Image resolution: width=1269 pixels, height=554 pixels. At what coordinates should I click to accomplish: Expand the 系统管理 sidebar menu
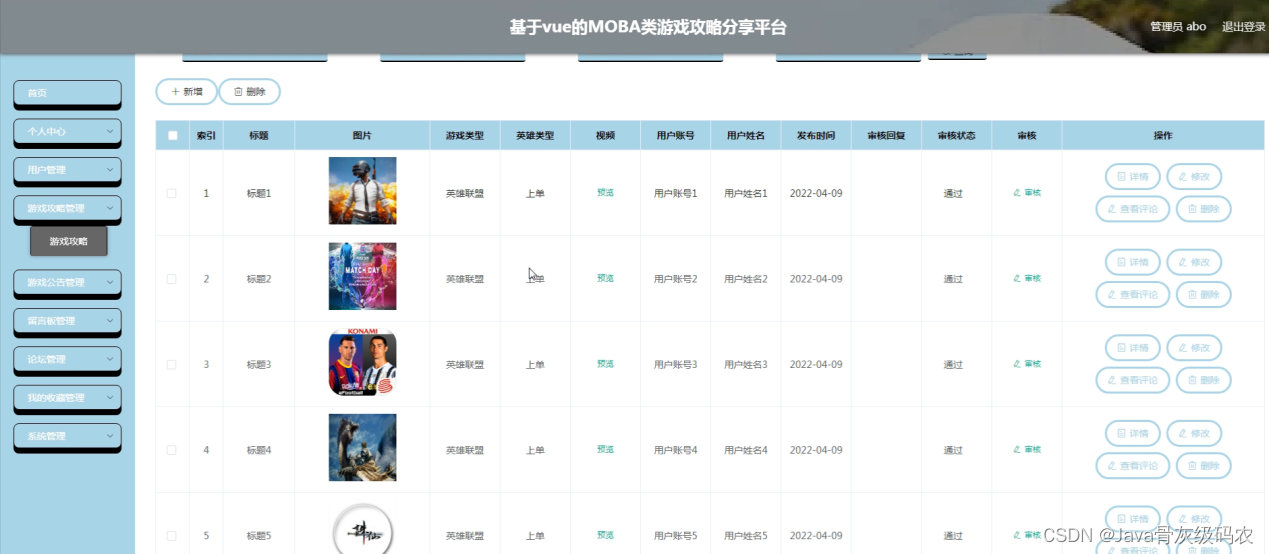(67, 436)
